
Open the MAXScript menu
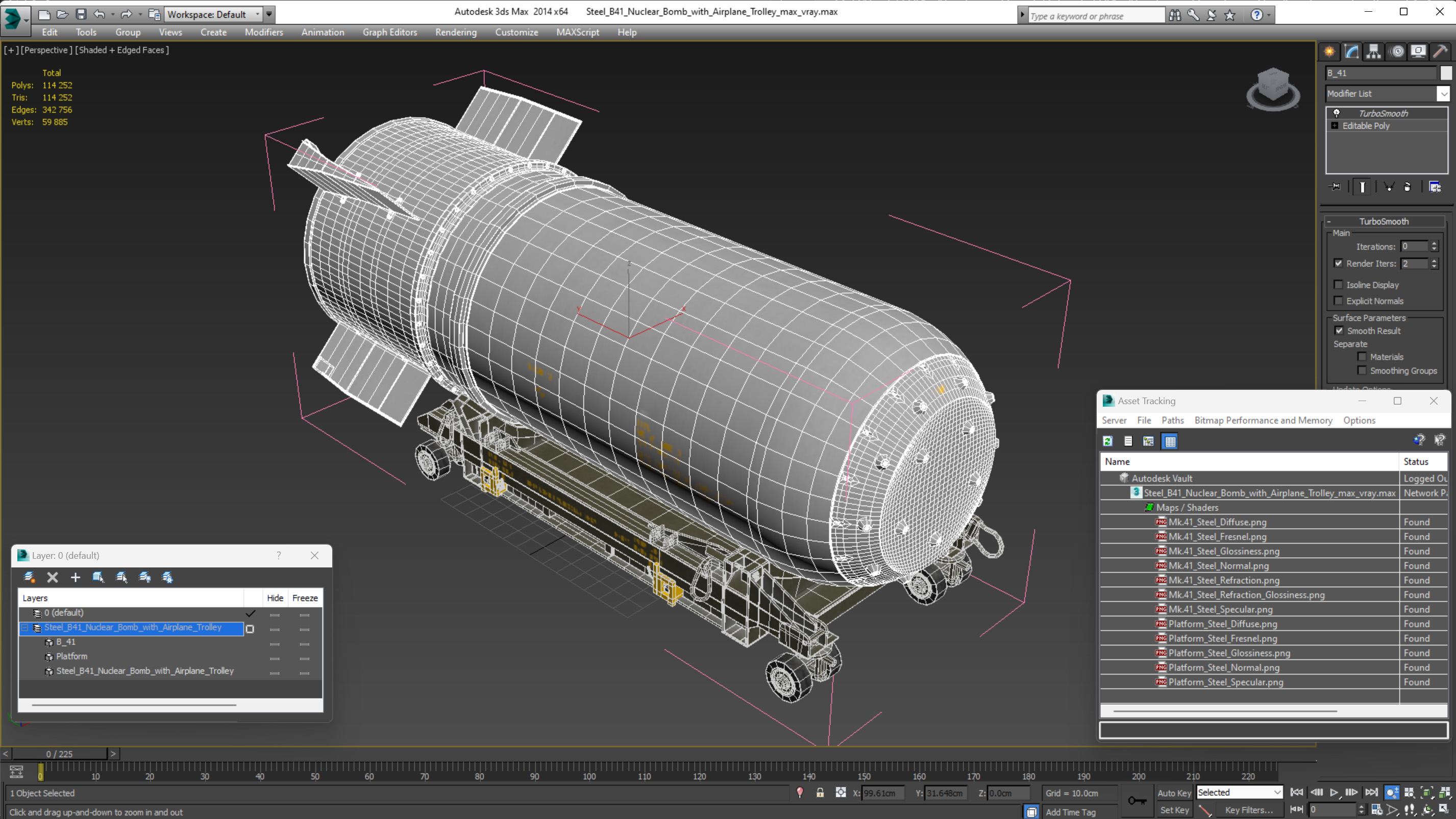click(x=578, y=32)
